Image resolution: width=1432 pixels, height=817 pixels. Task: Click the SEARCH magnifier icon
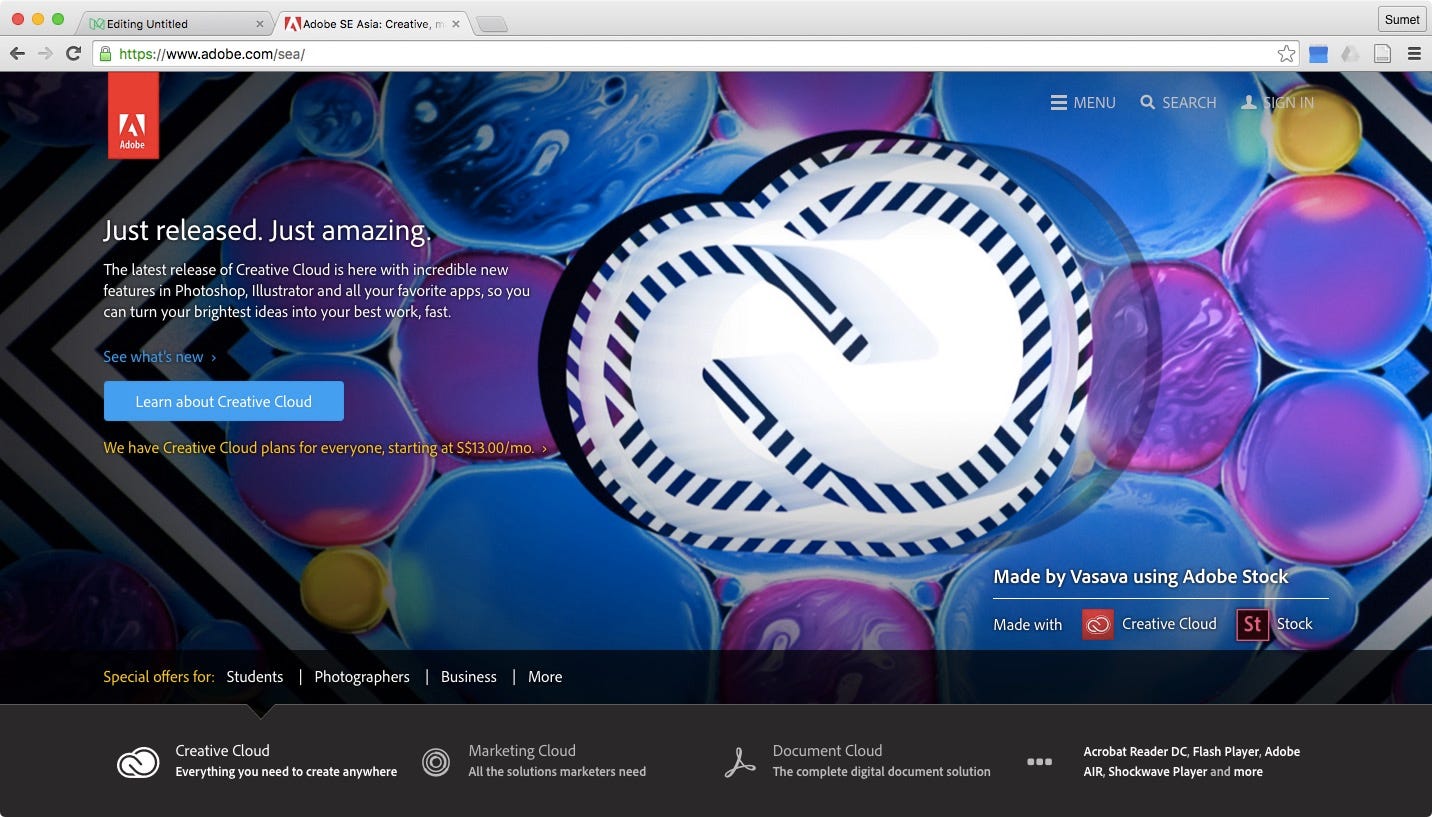1148,102
